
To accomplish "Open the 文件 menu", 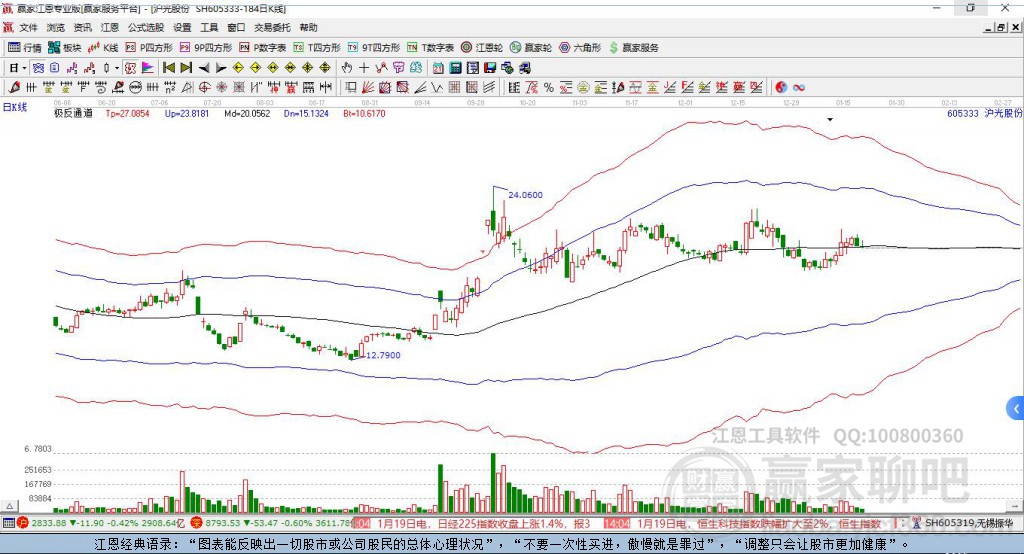I will [x=29, y=27].
